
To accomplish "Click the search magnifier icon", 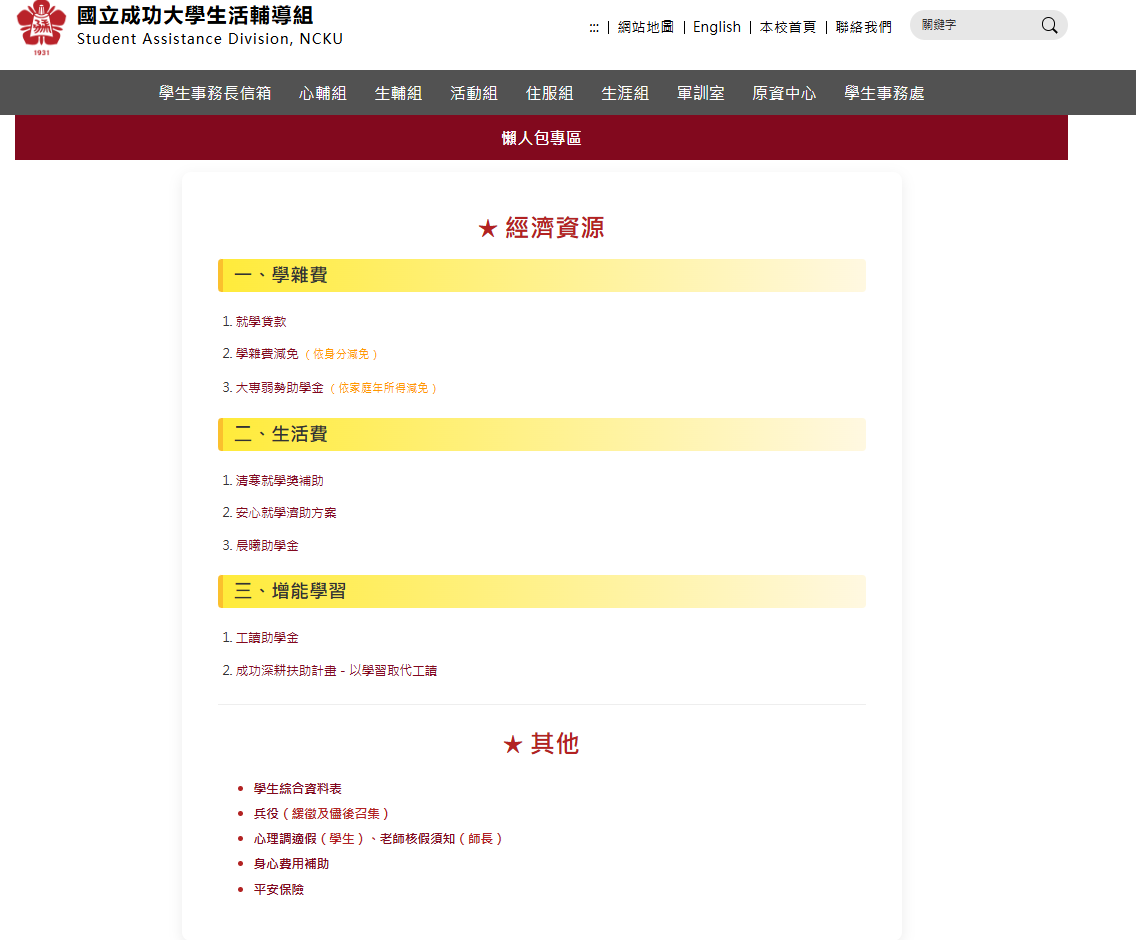I will pos(1049,26).
